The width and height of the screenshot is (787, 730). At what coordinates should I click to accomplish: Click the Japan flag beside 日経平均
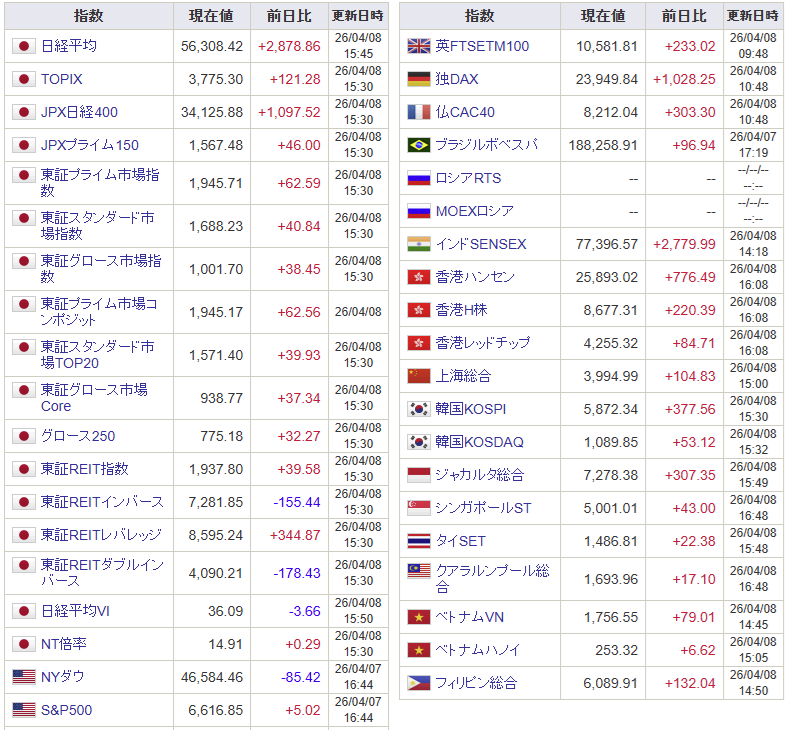(24, 46)
